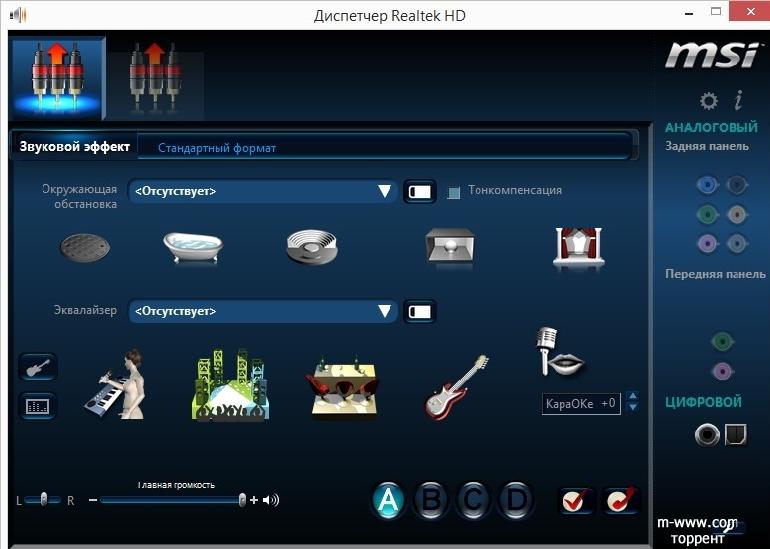770x549 pixels.
Task: Select sound profile button A
Action: coord(388,500)
